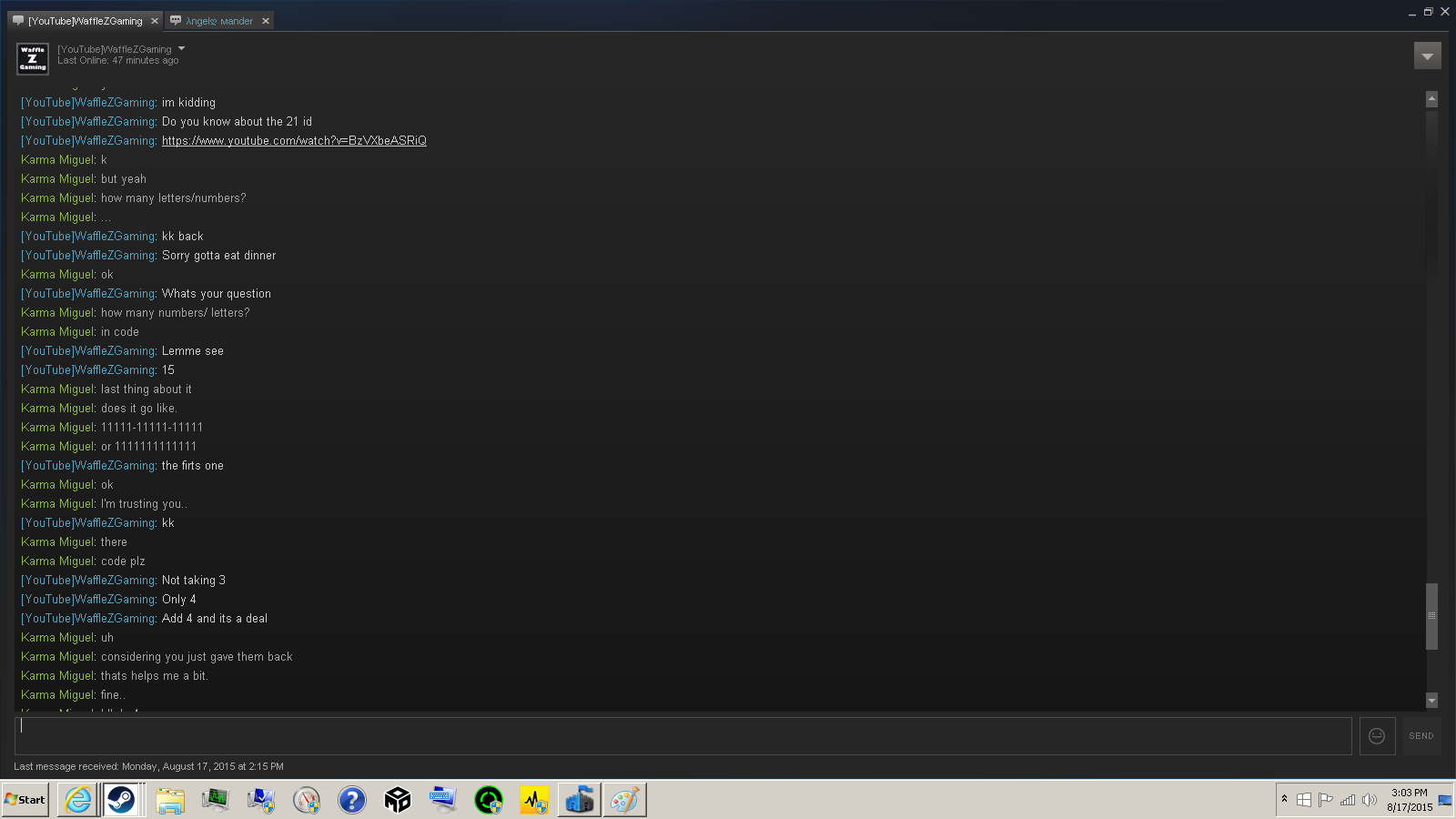The height and width of the screenshot is (819, 1456).
Task: Click the show desktop tray icon
Action: point(1445,800)
